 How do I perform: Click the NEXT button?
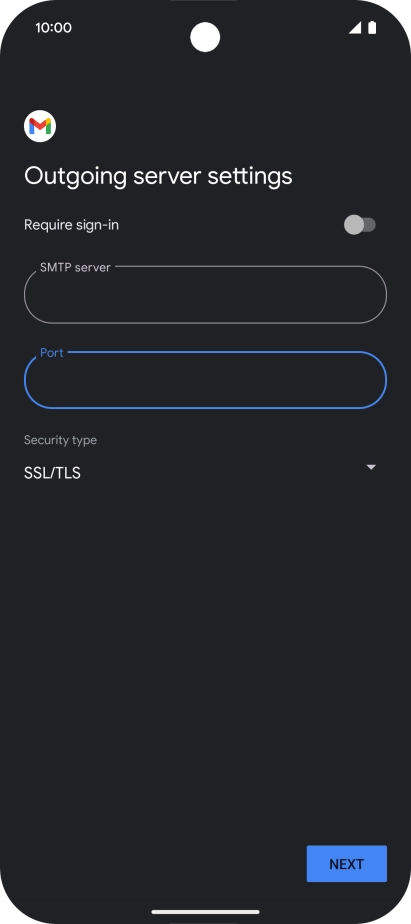(x=347, y=864)
